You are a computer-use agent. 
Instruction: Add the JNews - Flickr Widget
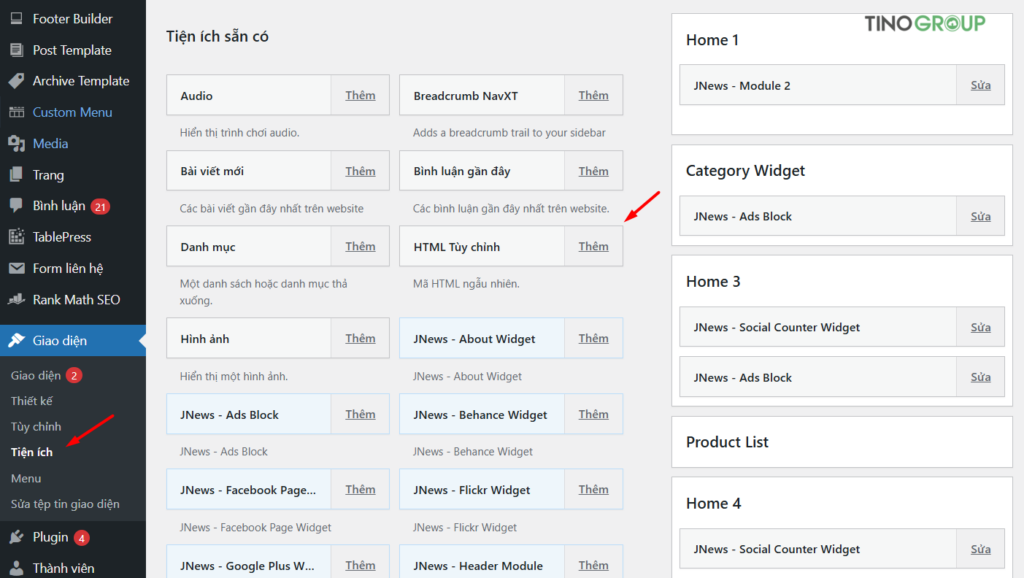coord(593,489)
